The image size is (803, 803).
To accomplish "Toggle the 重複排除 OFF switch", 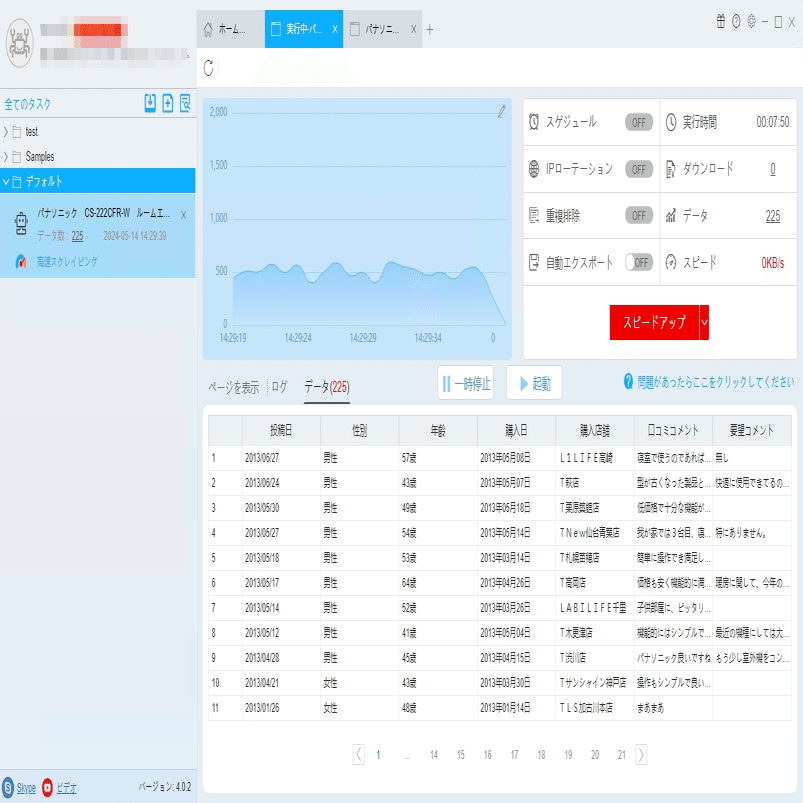I will point(639,216).
